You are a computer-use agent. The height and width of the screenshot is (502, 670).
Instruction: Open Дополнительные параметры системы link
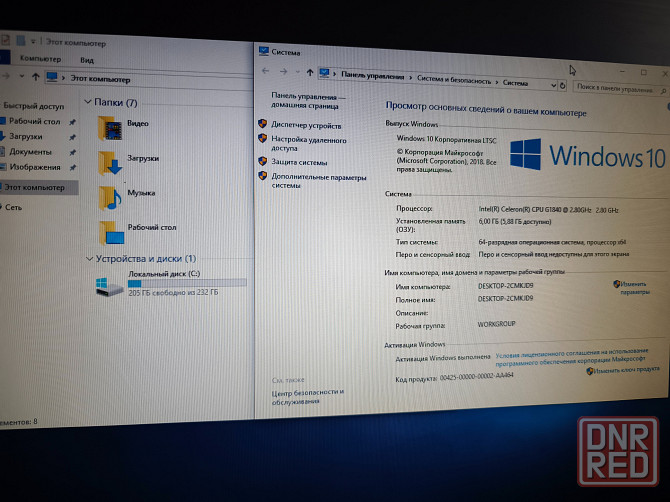point(319,181)
